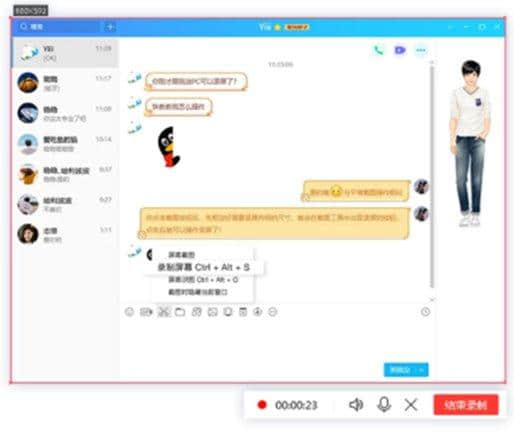Open the emoji picker in chat toolbar
The height and width of the screenshot is (432, 514).
pos(130,312)
